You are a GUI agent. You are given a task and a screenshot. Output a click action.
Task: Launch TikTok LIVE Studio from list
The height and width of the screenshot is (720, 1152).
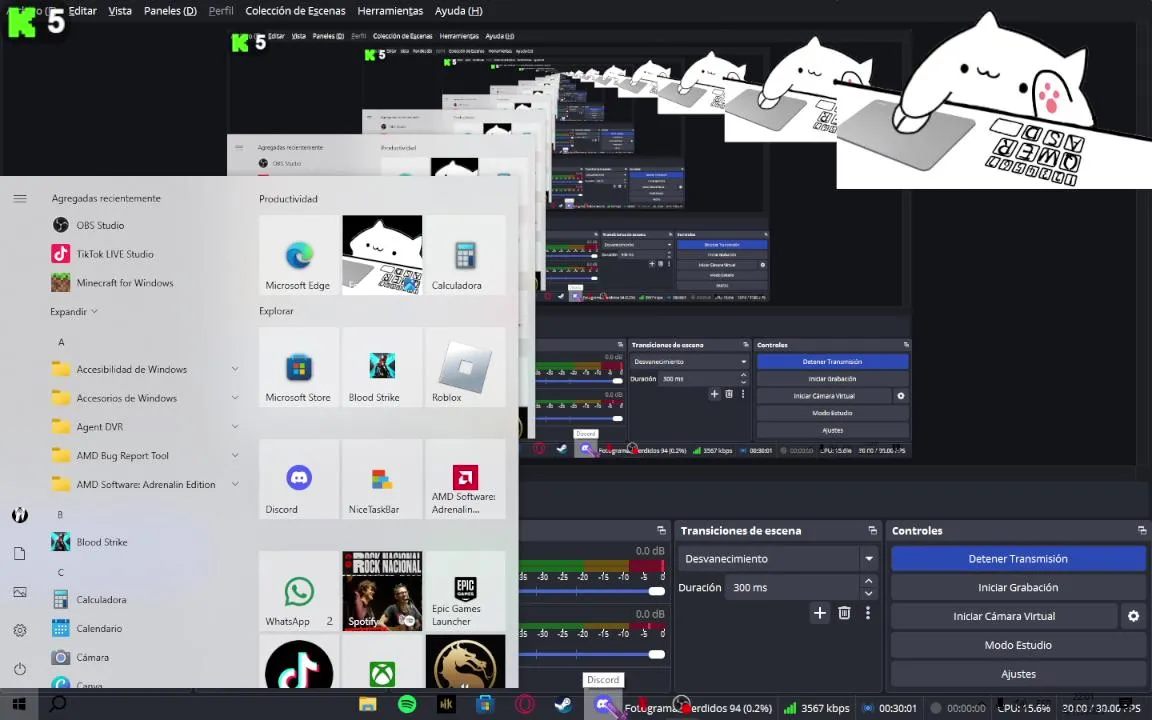pos(115,254)
